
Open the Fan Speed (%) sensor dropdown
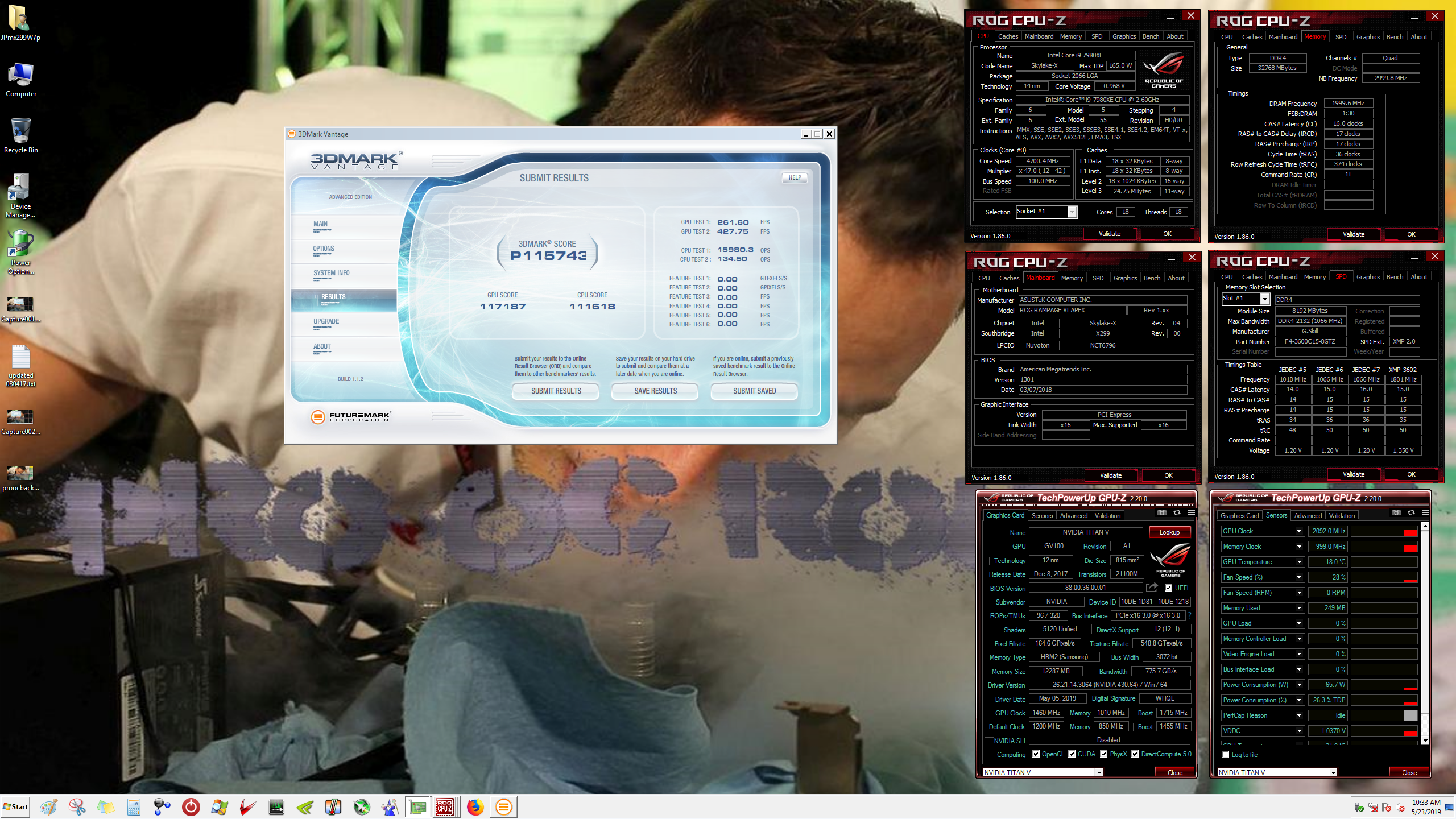[x=1299, y=577]
